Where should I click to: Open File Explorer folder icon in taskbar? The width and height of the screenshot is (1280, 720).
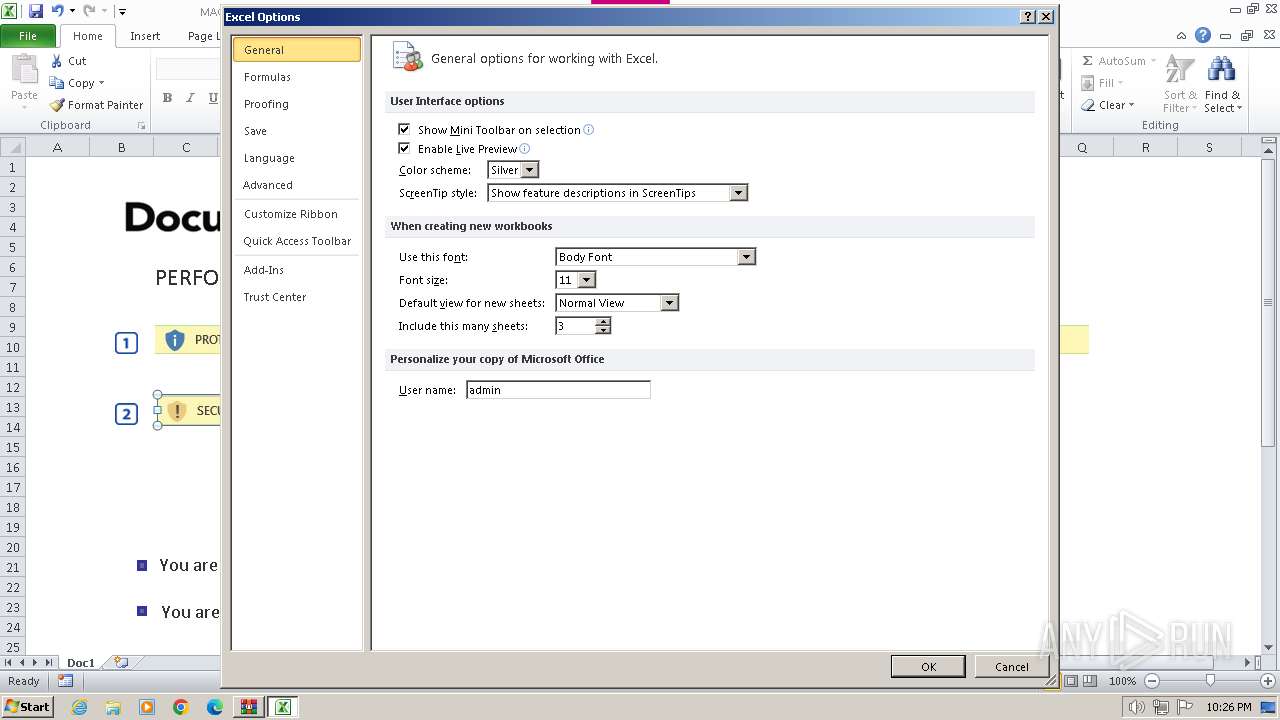(113, 707)
